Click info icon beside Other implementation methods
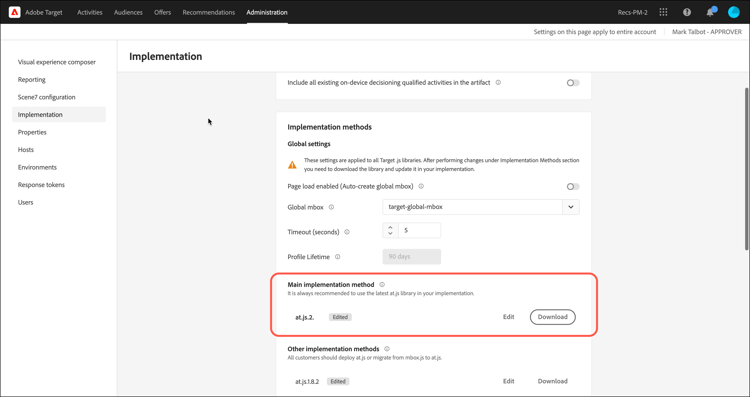This screenshot has width=750, height=397. tap(386, 349)
